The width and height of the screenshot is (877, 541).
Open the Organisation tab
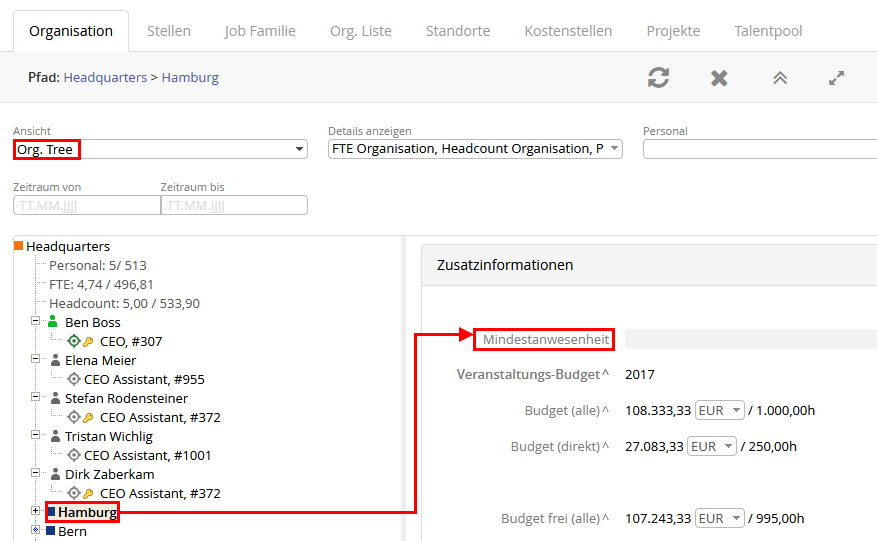(71, 31)
